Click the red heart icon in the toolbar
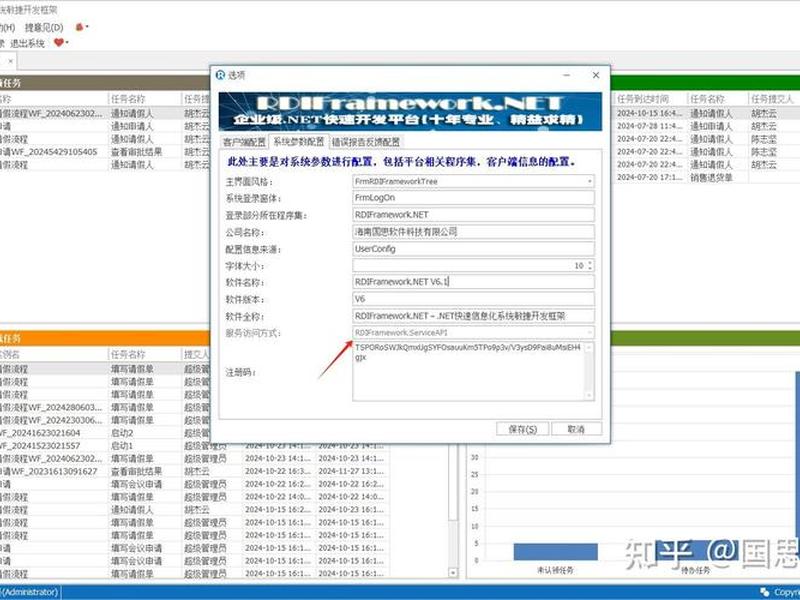 pyautogui.click(x=59, y=43)
